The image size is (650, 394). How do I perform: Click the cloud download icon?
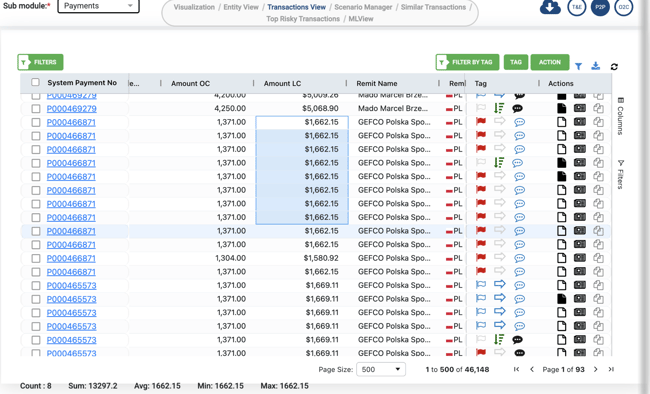pos(550,7)
